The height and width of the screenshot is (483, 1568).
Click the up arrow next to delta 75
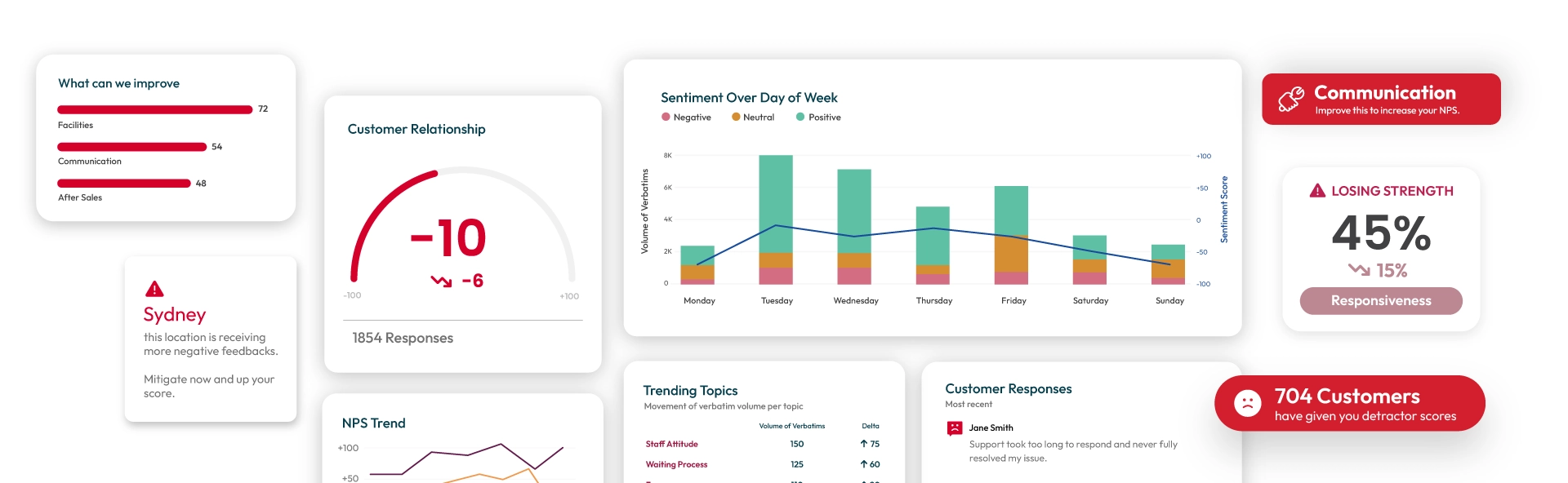pos(863,444)
